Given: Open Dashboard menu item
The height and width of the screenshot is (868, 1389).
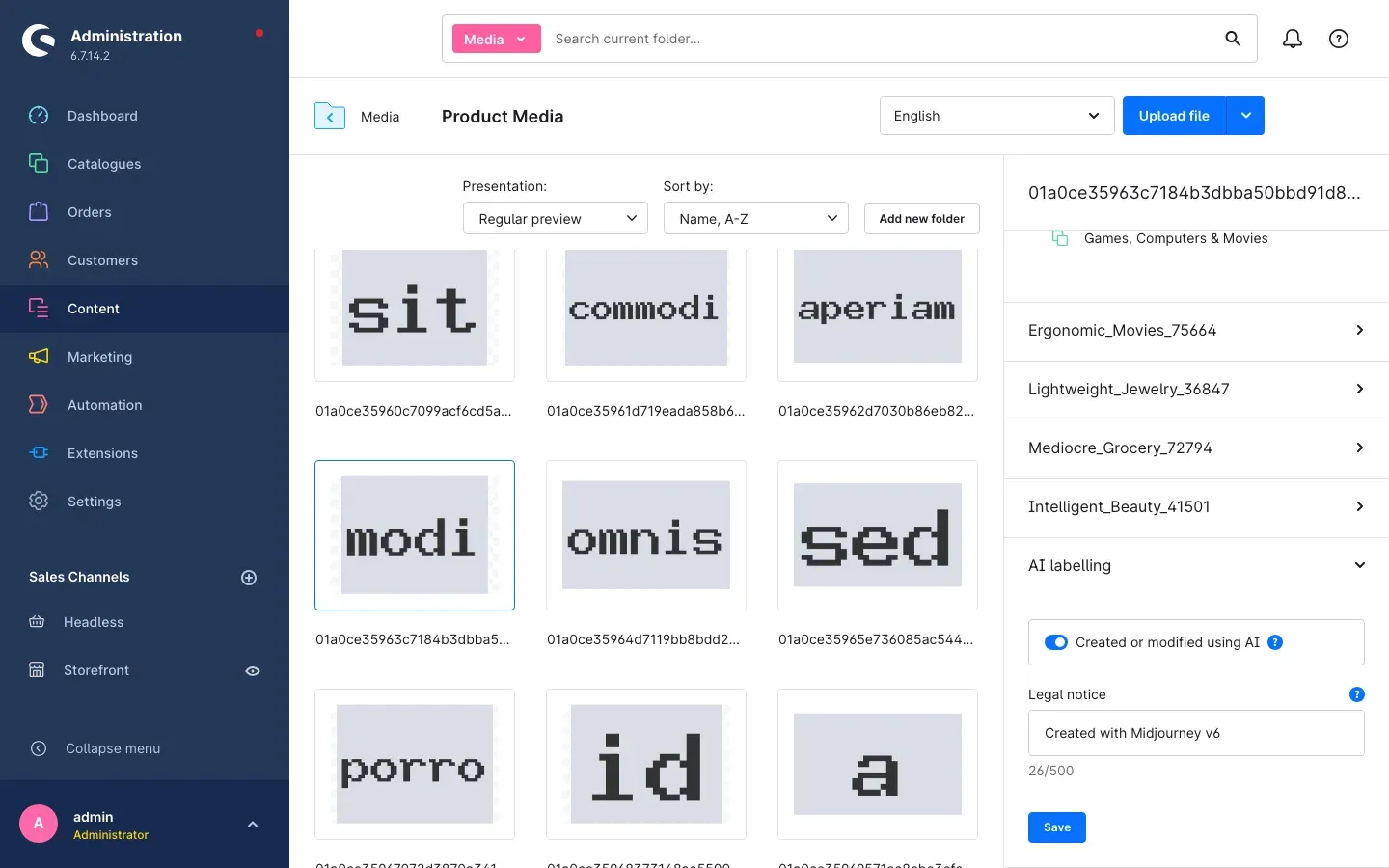Looking at the screenshot, I should (145, 116).
